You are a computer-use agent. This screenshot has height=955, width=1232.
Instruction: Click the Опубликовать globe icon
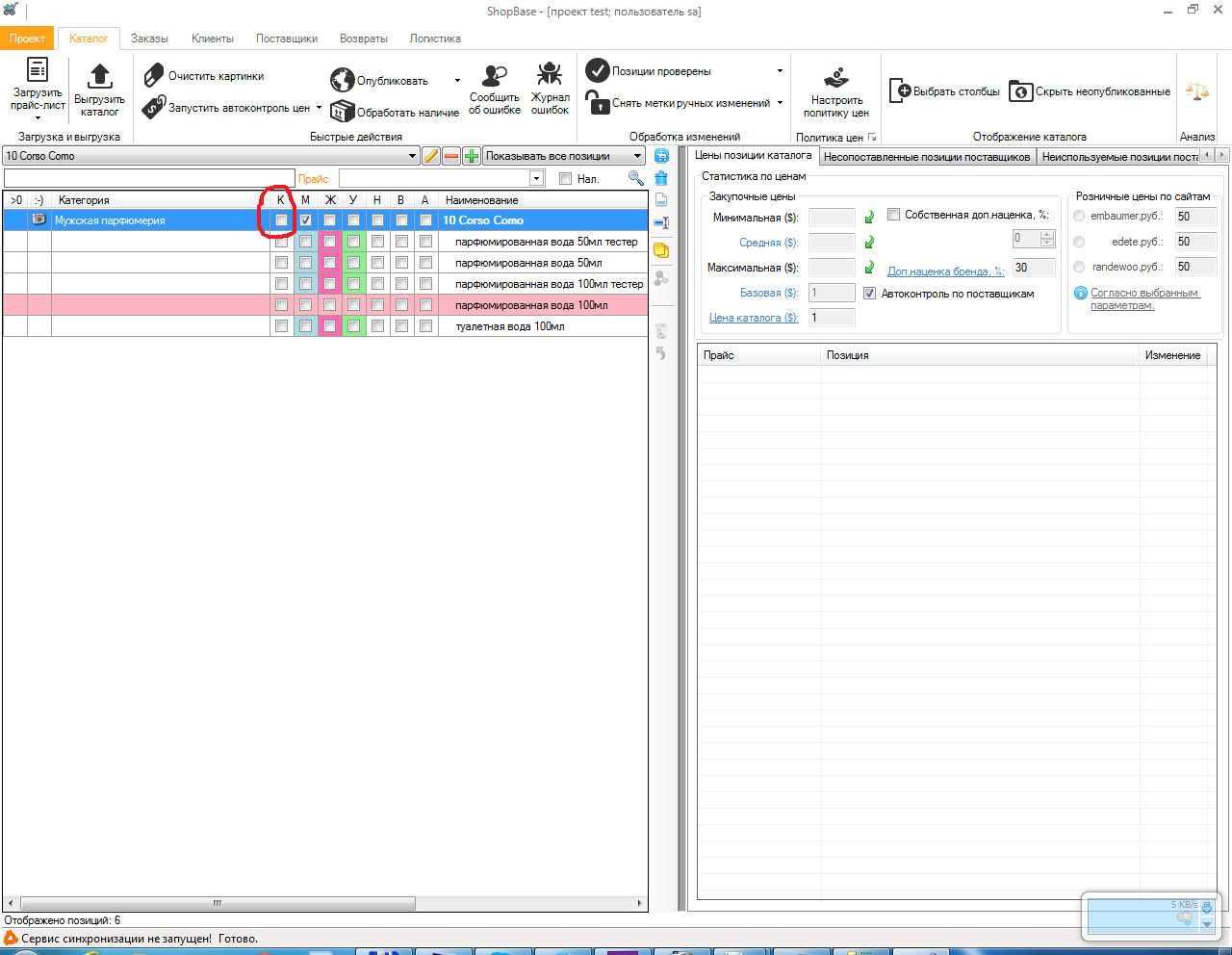pos(342,80)
